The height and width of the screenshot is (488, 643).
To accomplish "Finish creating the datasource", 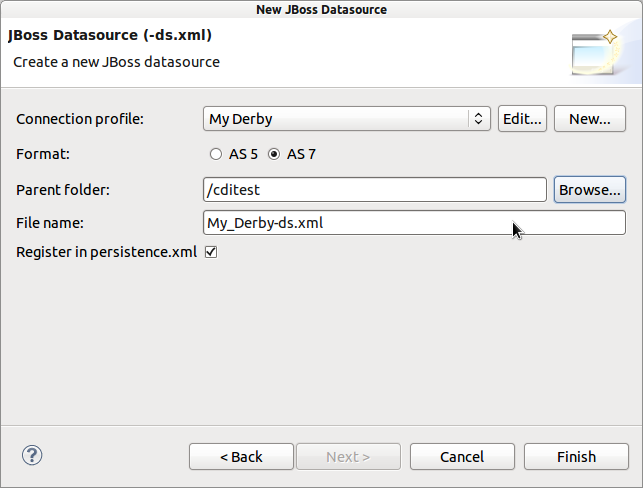I will [576, 456].
